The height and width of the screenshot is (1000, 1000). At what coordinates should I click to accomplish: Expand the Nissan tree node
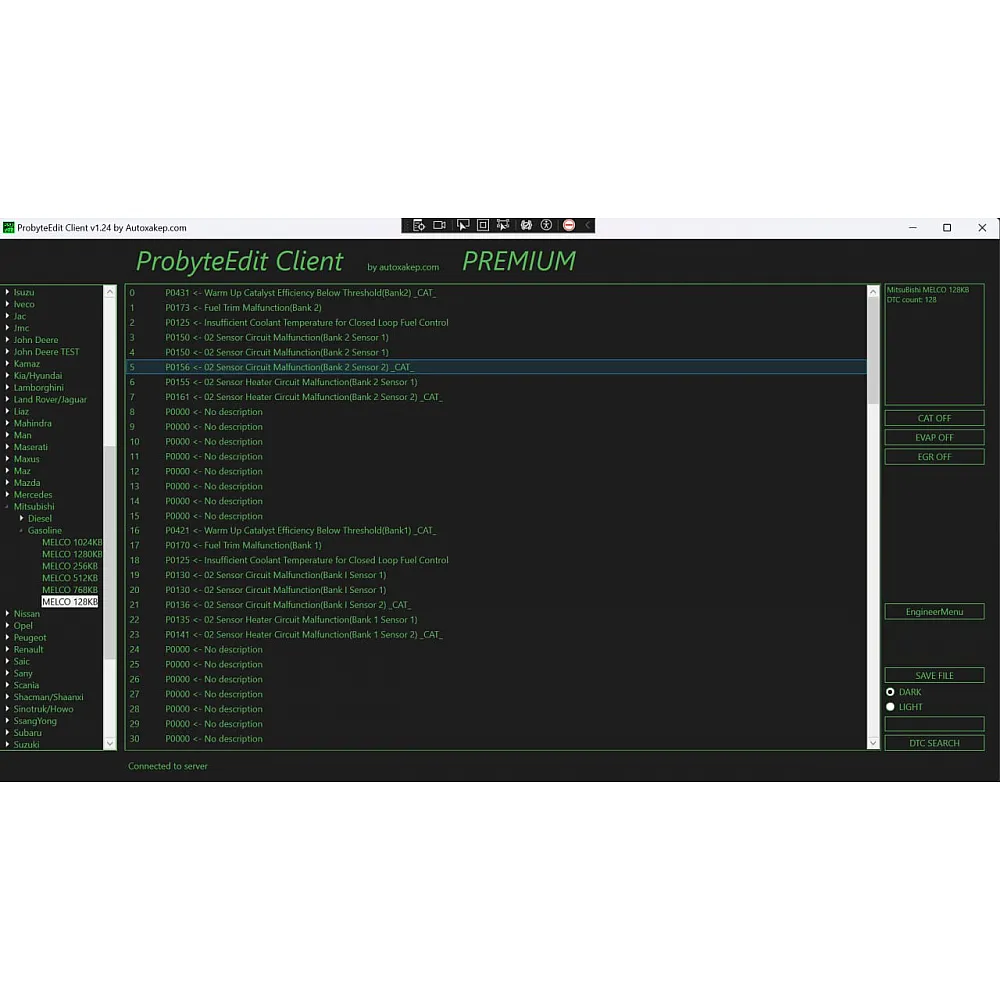coord(8,614)
